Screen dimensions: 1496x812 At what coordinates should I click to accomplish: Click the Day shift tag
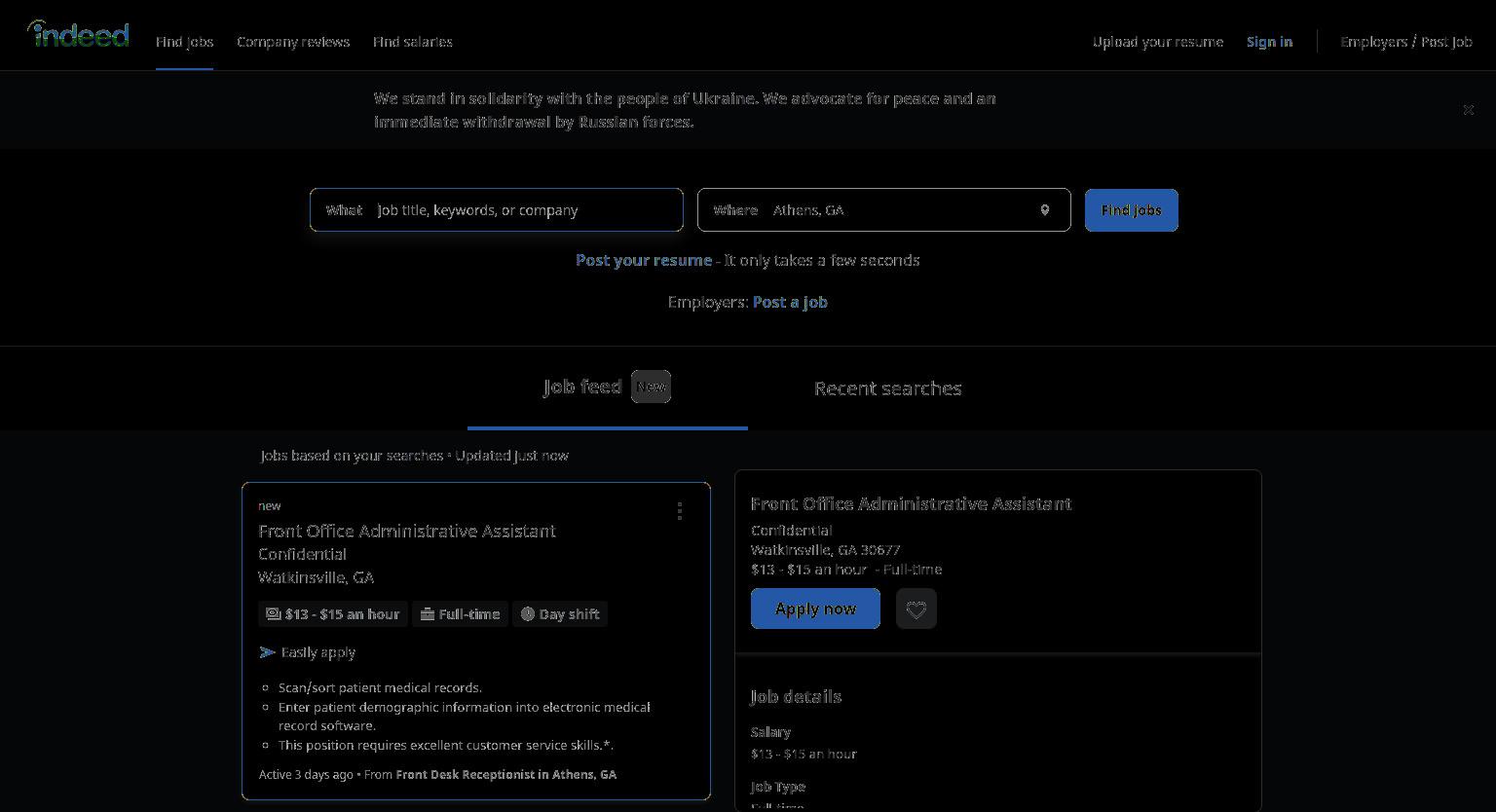(x=560, y=614)
